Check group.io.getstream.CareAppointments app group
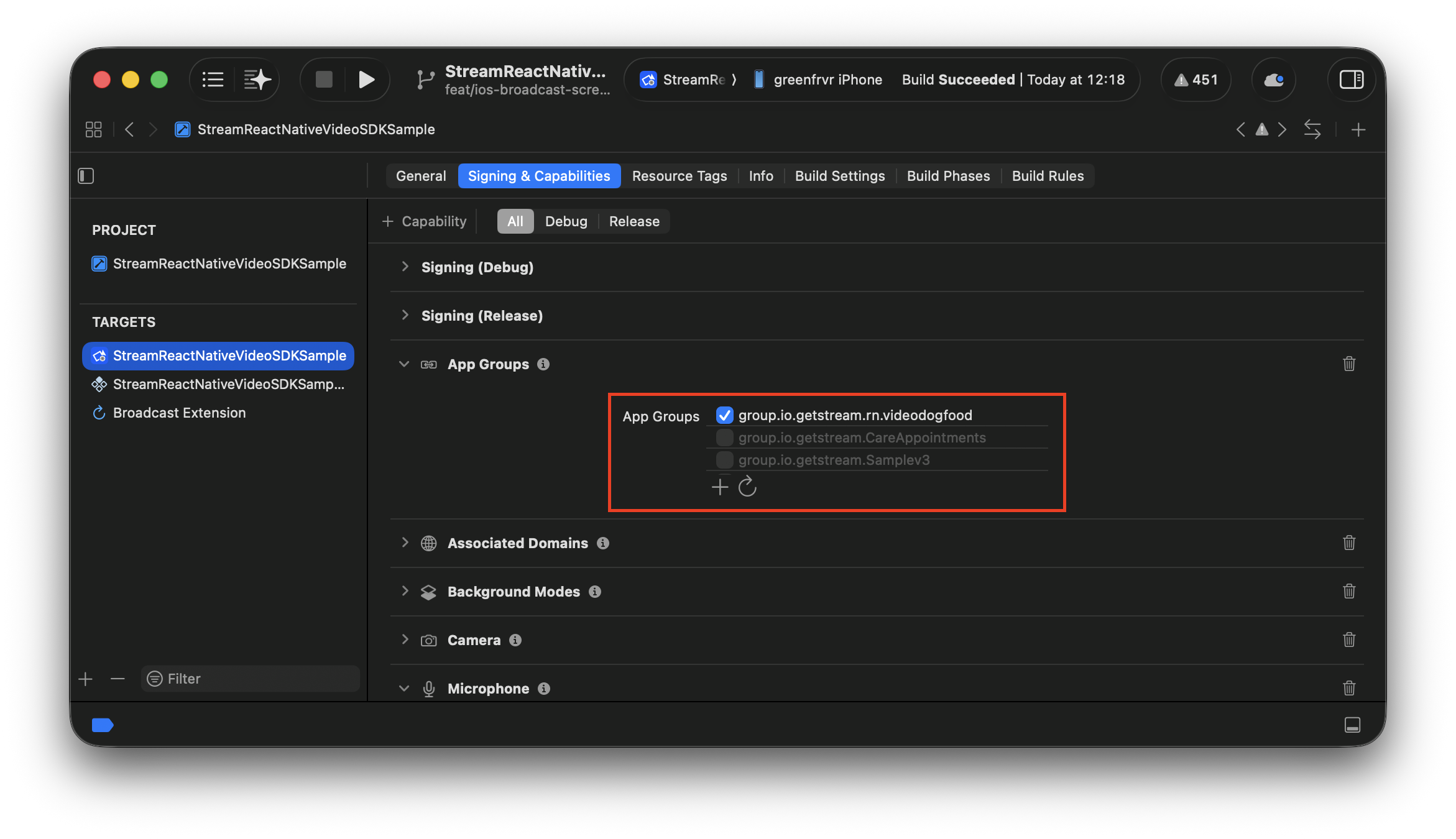Viewport: 1456px width, 839px height. click(x=724, y=438)
